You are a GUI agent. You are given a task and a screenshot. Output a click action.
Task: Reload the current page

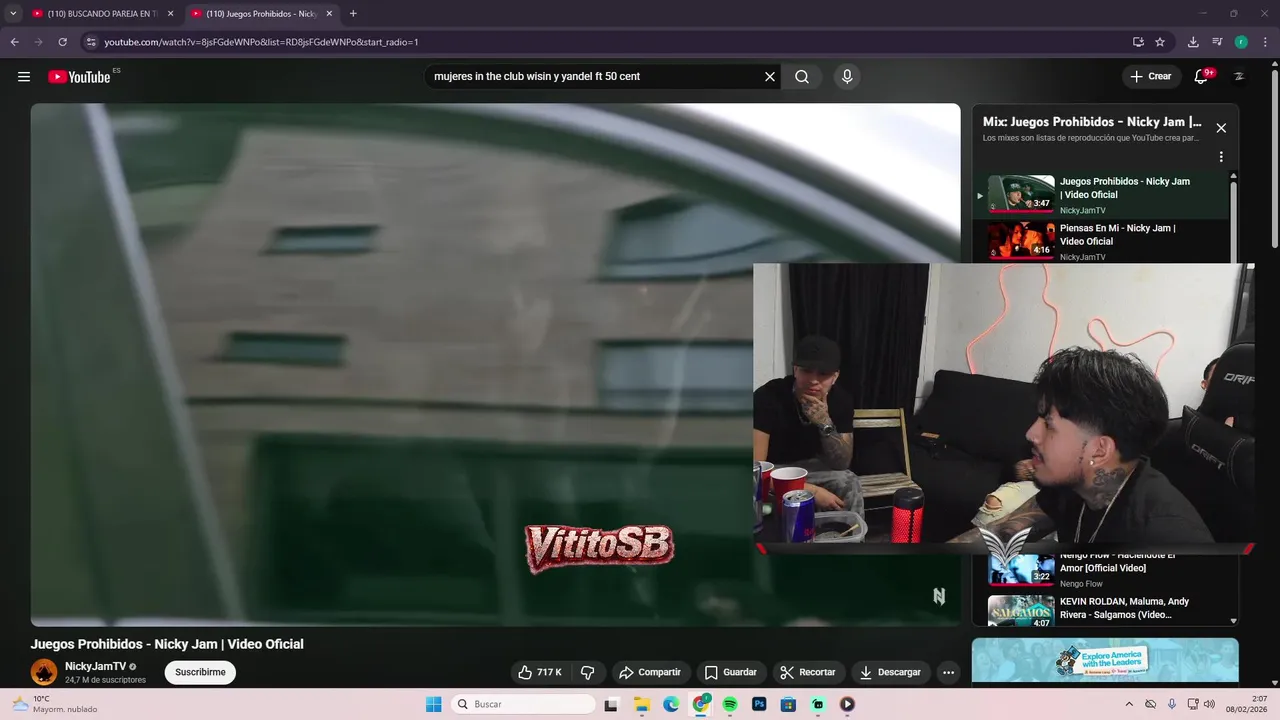(62, 42)
